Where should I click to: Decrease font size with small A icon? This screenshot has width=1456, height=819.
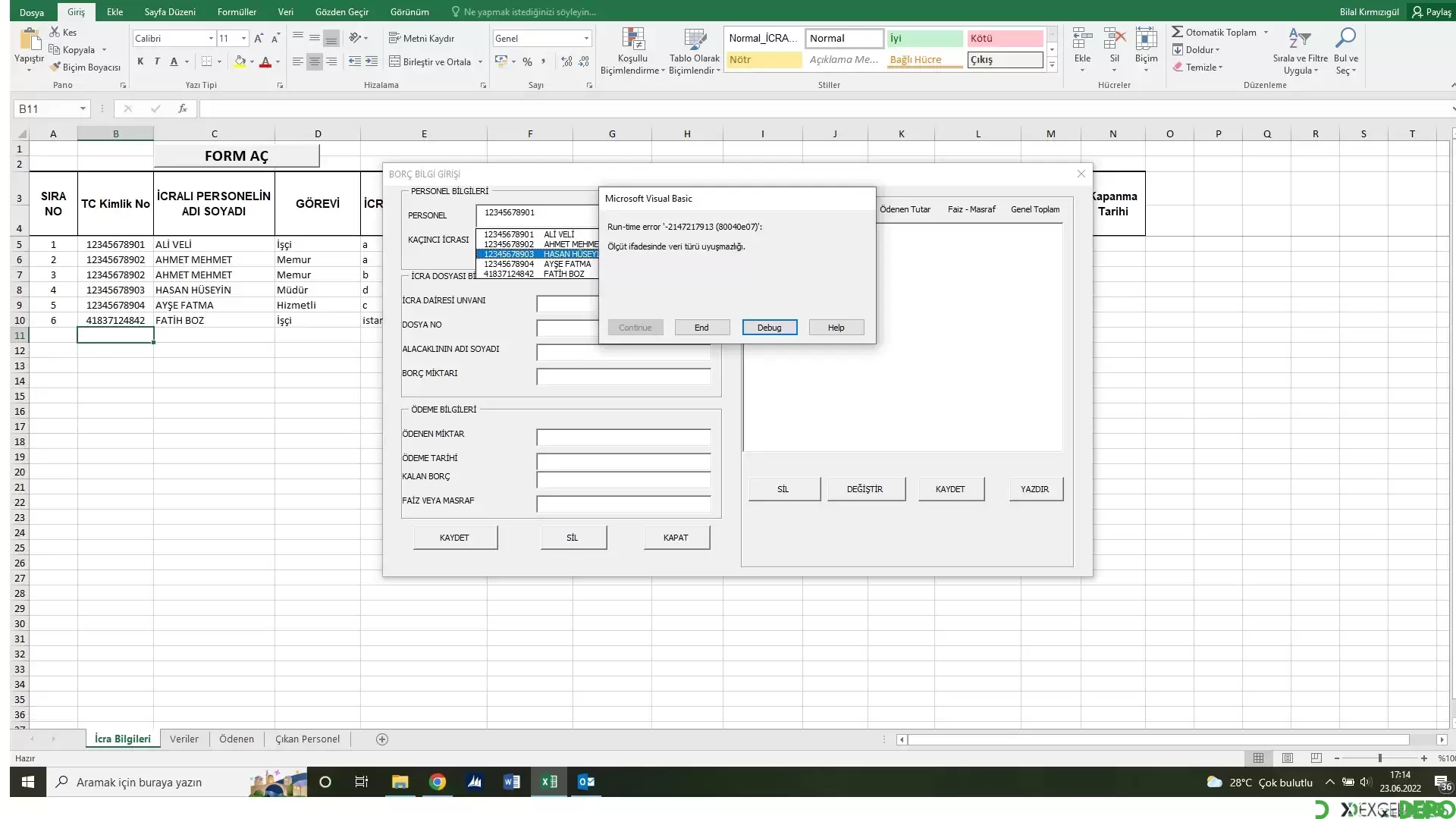[275, 38]
